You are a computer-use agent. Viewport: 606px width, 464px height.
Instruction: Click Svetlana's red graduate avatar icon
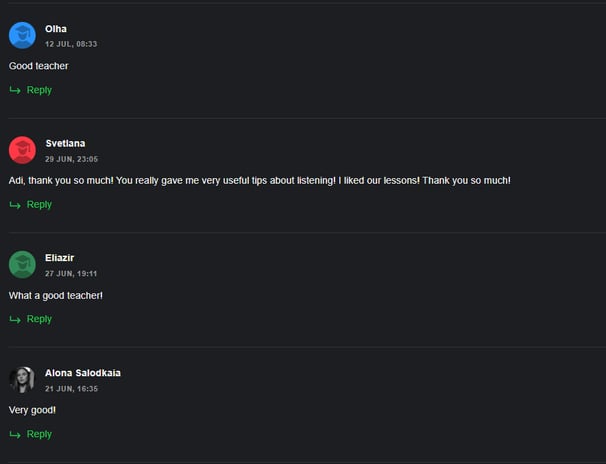[22, 150]
